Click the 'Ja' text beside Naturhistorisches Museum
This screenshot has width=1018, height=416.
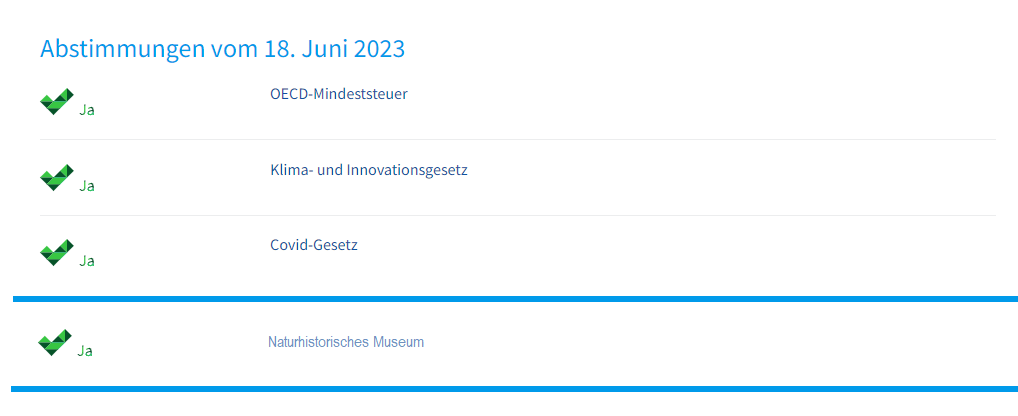pos(85,351)
